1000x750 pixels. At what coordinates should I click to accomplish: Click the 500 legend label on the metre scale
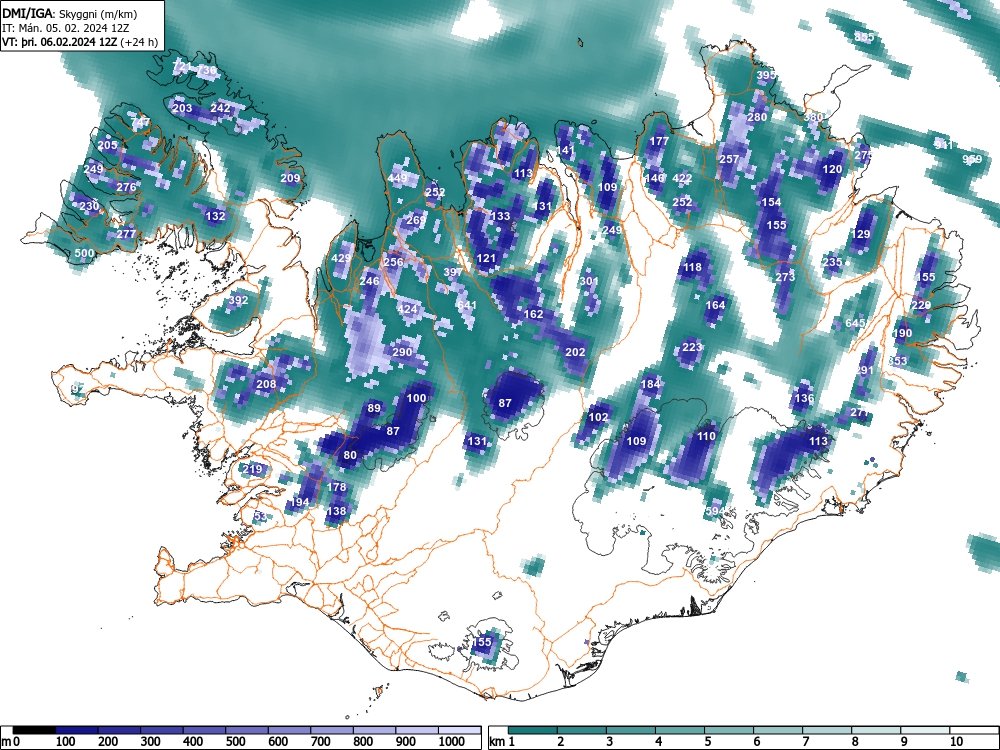point(235,742)
